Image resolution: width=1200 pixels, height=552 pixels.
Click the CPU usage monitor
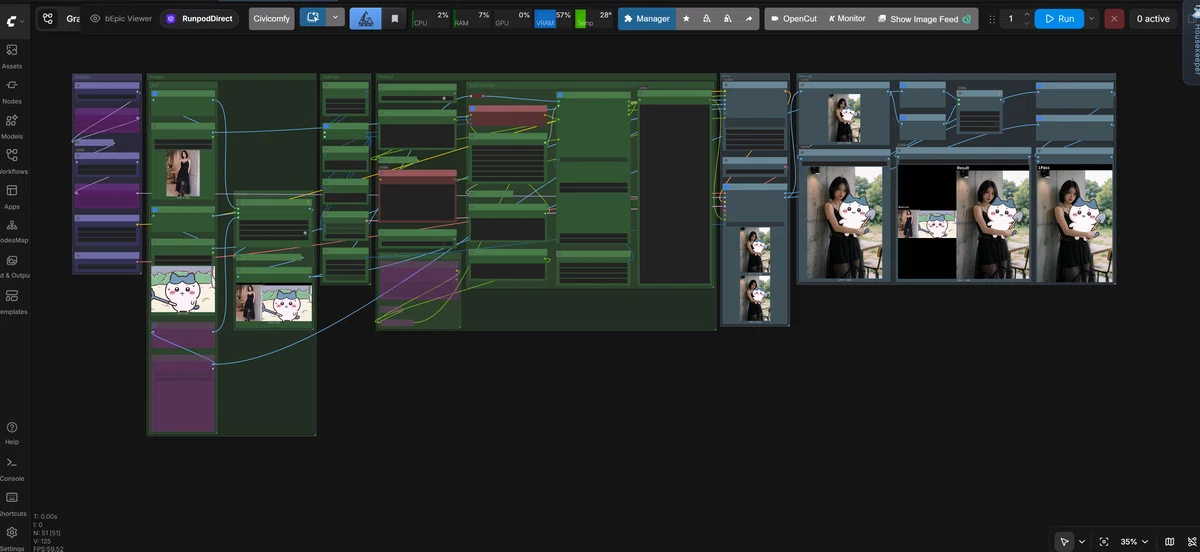click(x=431, y=18)
